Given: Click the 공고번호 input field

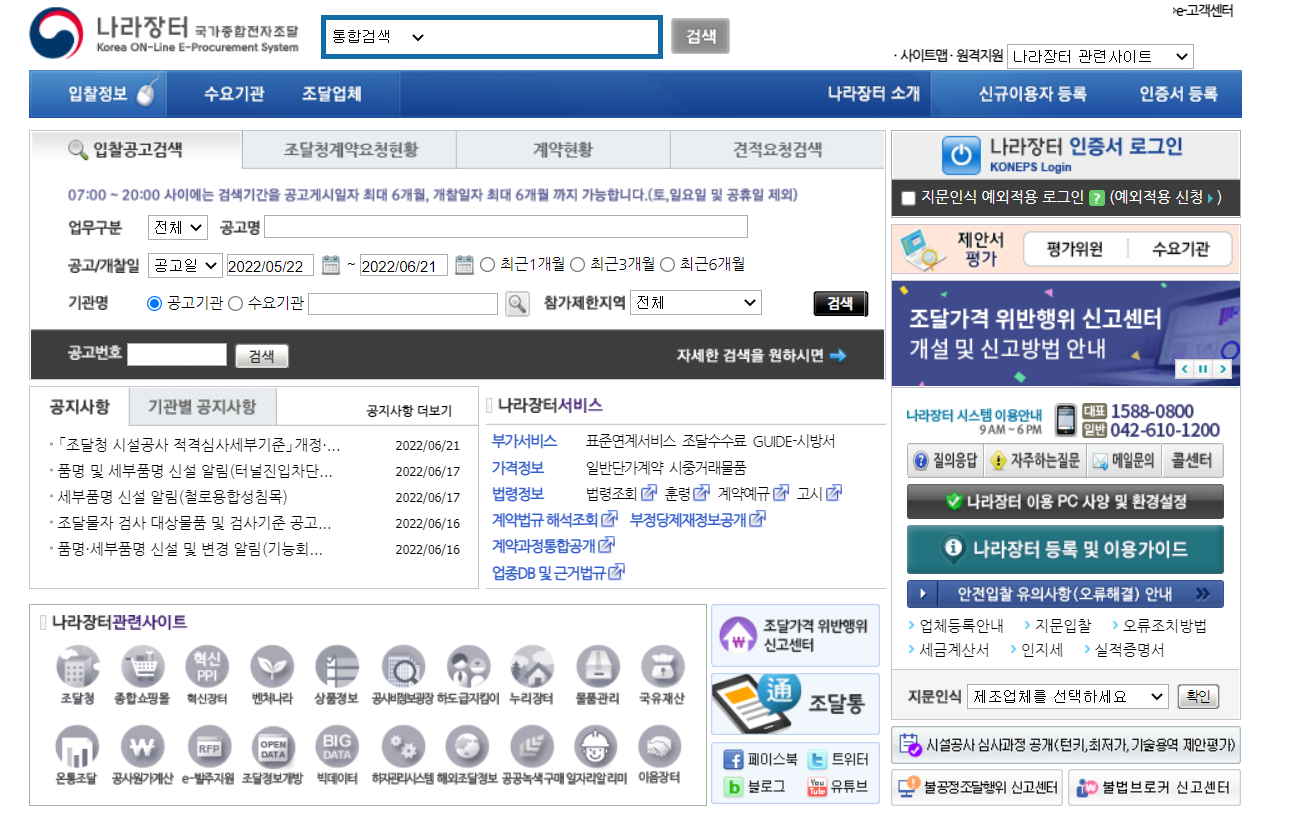Looking at the screenshot, I should tap(177, 355).
